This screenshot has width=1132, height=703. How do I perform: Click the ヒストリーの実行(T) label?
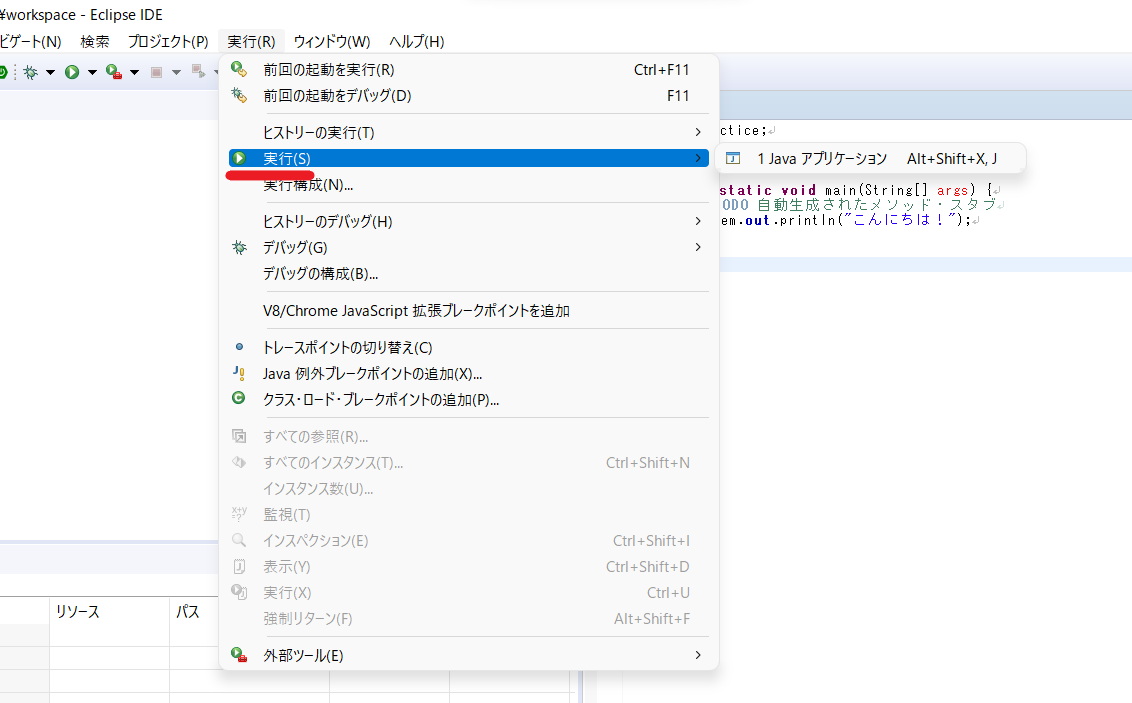318,133
